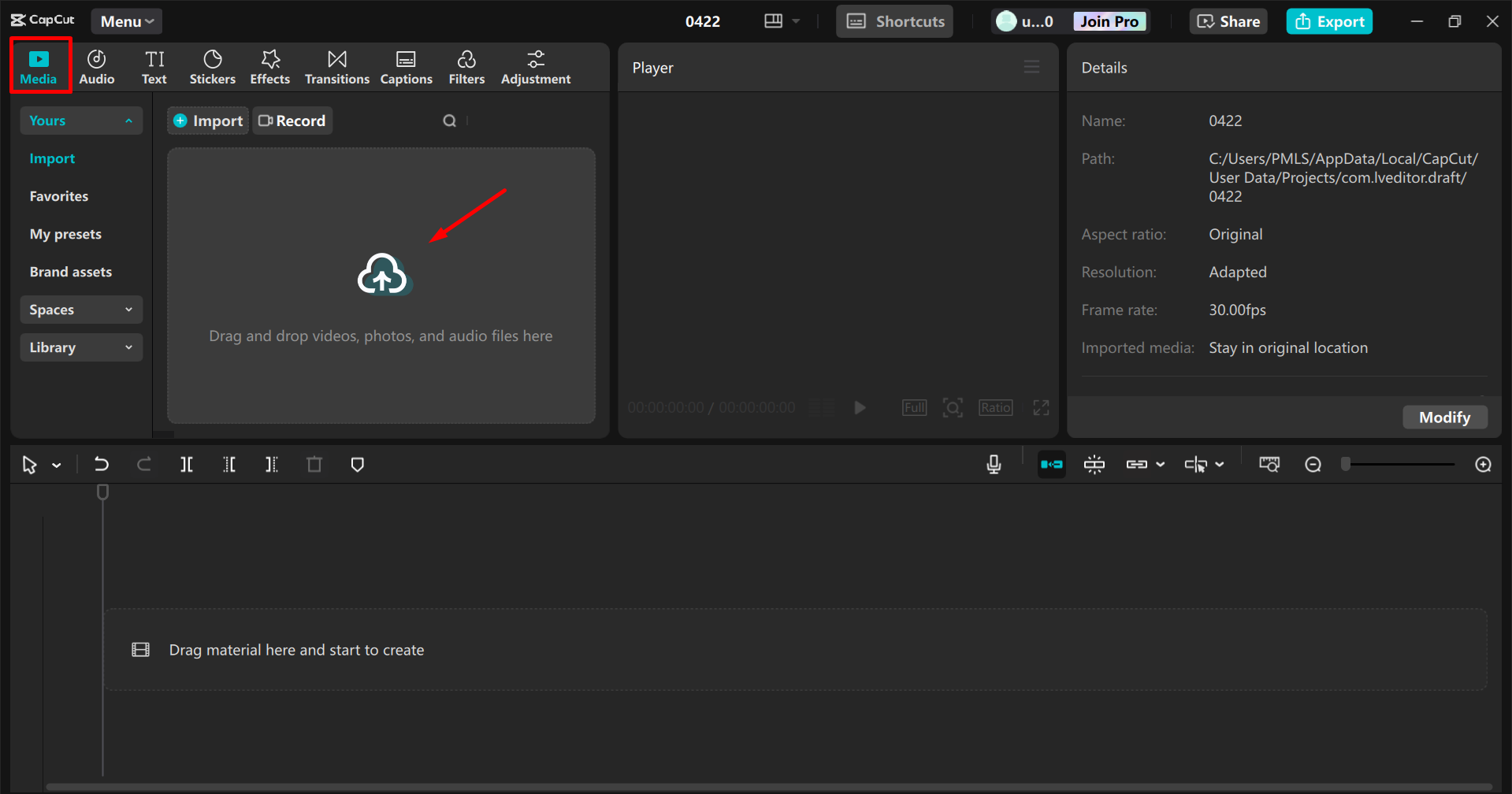Click the Delete right tool
Image resolution: width=1512 pixels, height=794 pixels.
(x=272, y=465)
